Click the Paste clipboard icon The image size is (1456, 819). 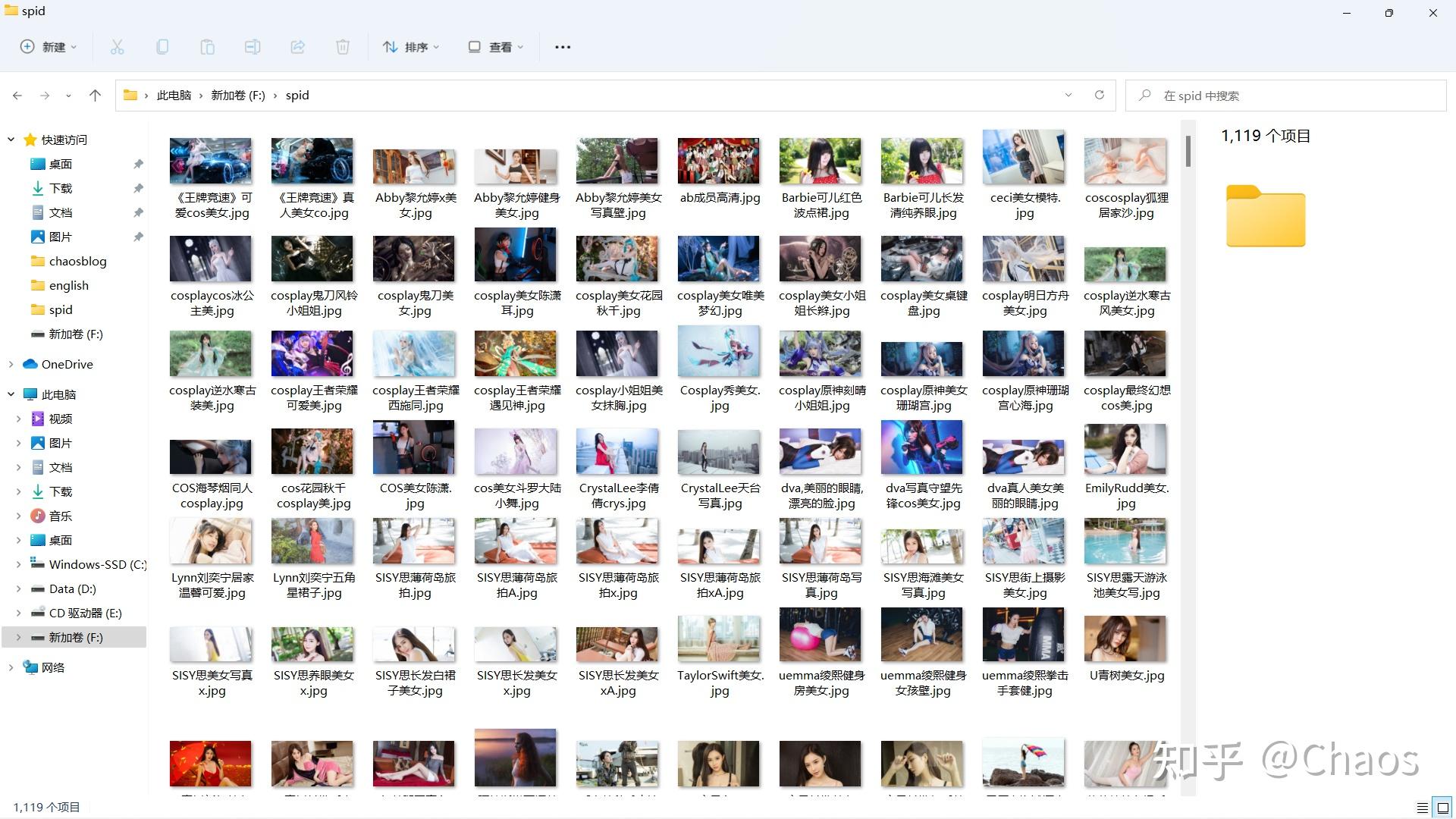pyautogui.click(x=207, y=47)
